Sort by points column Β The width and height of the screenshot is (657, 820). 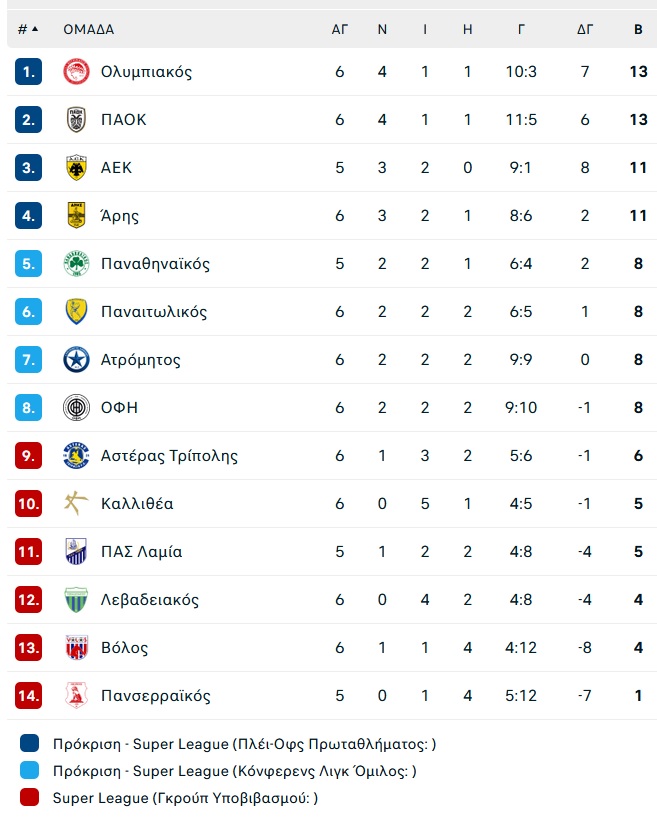pos(638,29)
